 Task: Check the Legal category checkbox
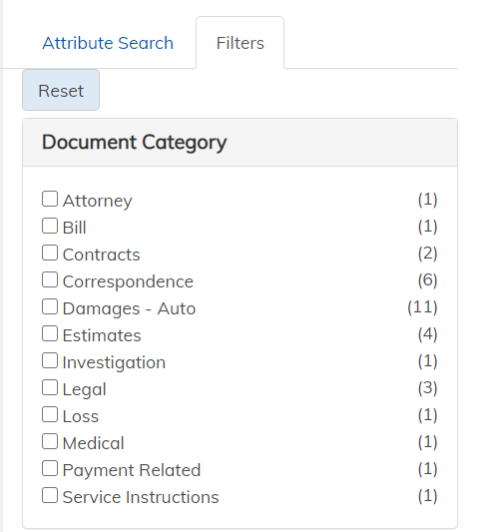pyautogui.click(x=50, y=387)
